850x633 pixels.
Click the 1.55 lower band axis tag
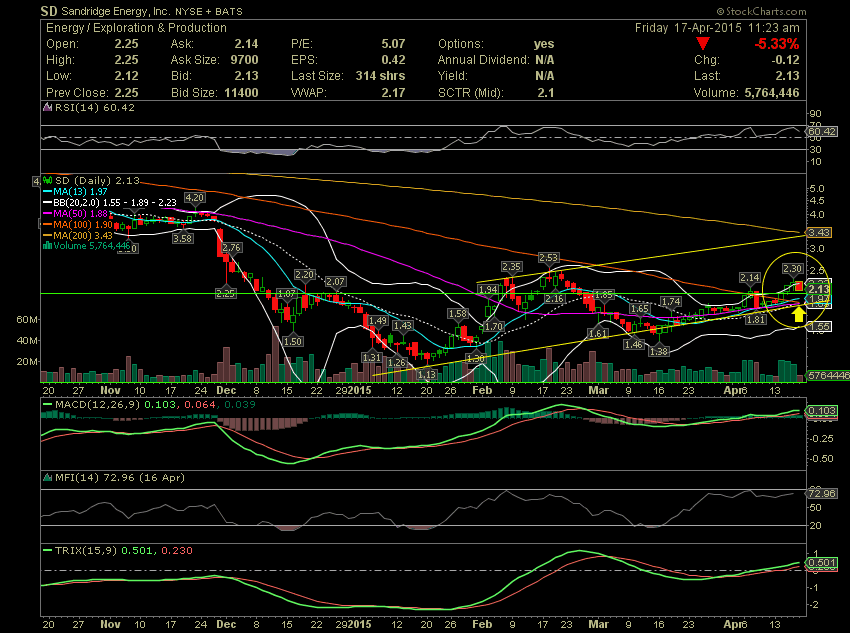[819, 326]
